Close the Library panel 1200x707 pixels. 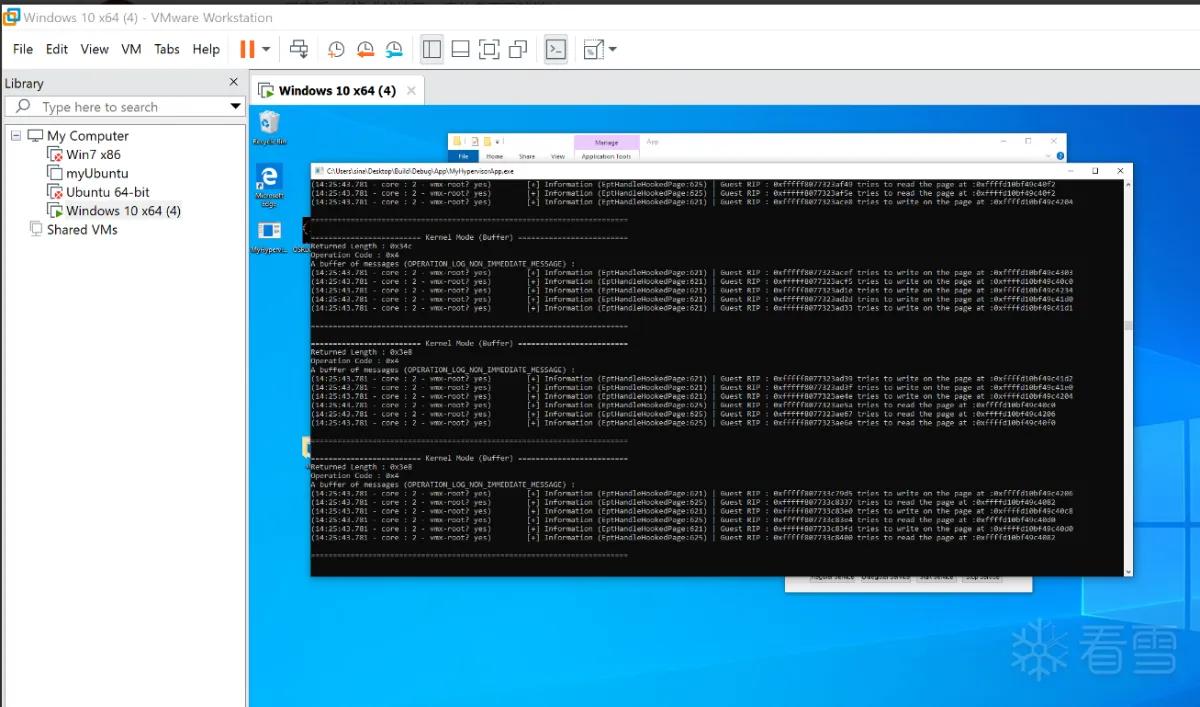point(234,82)
